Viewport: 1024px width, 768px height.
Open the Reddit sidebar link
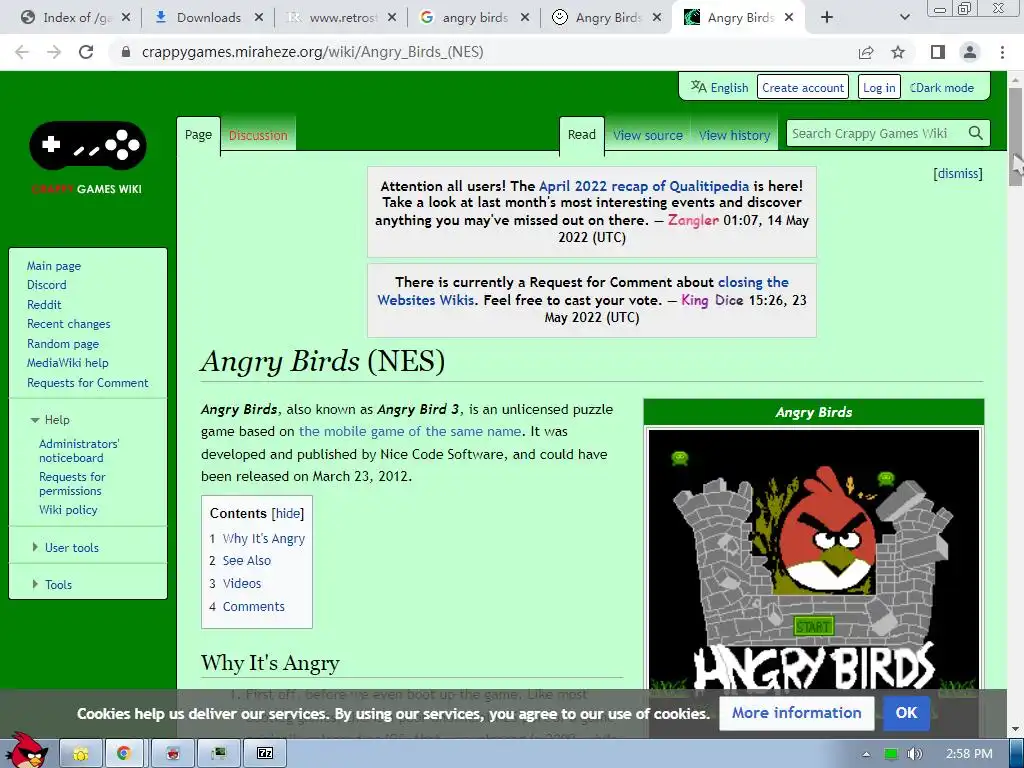click(x=44, y=304)
